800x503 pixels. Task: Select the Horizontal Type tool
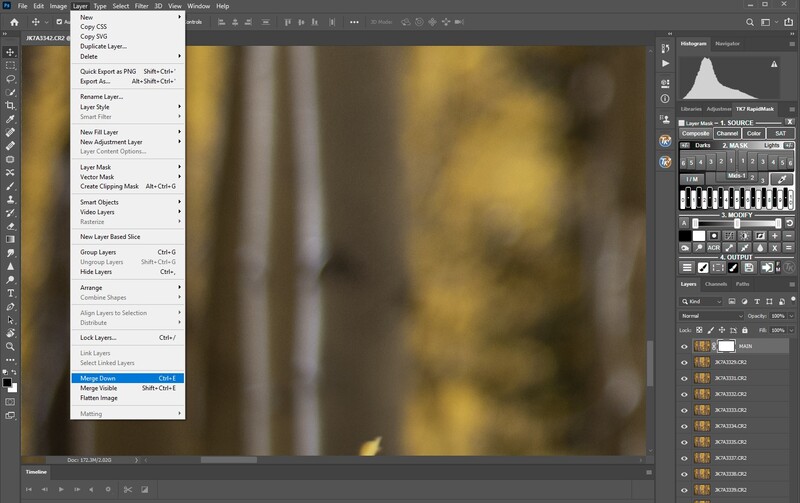pyautogui.click(x=10, y=293)
